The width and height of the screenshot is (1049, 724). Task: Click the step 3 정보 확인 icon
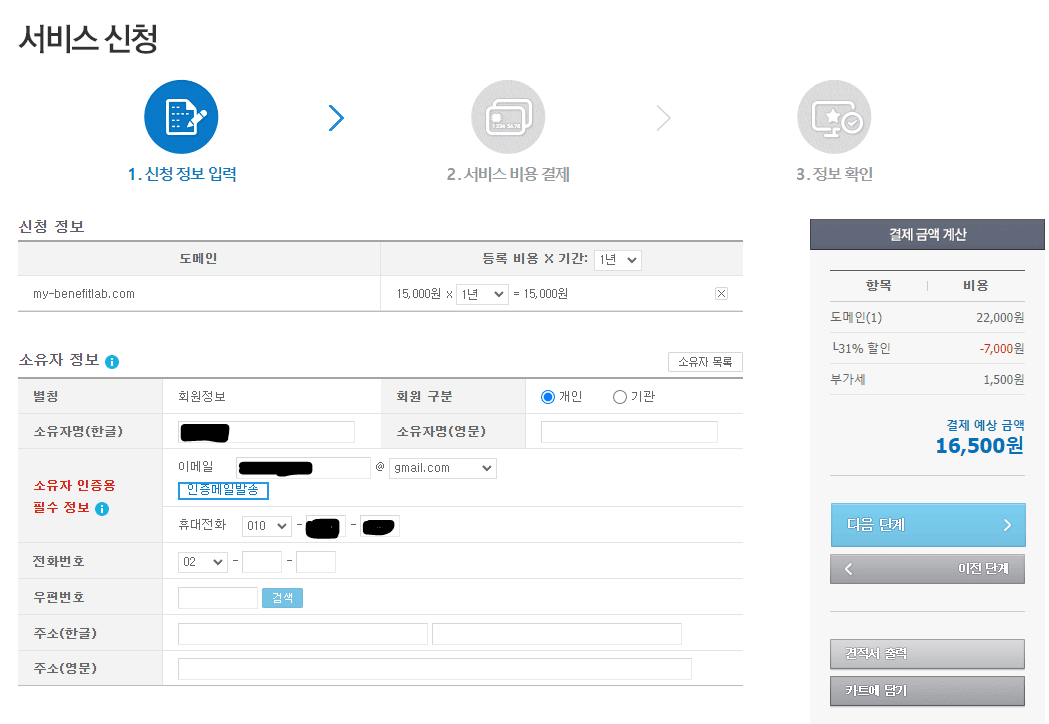point(834,116)
